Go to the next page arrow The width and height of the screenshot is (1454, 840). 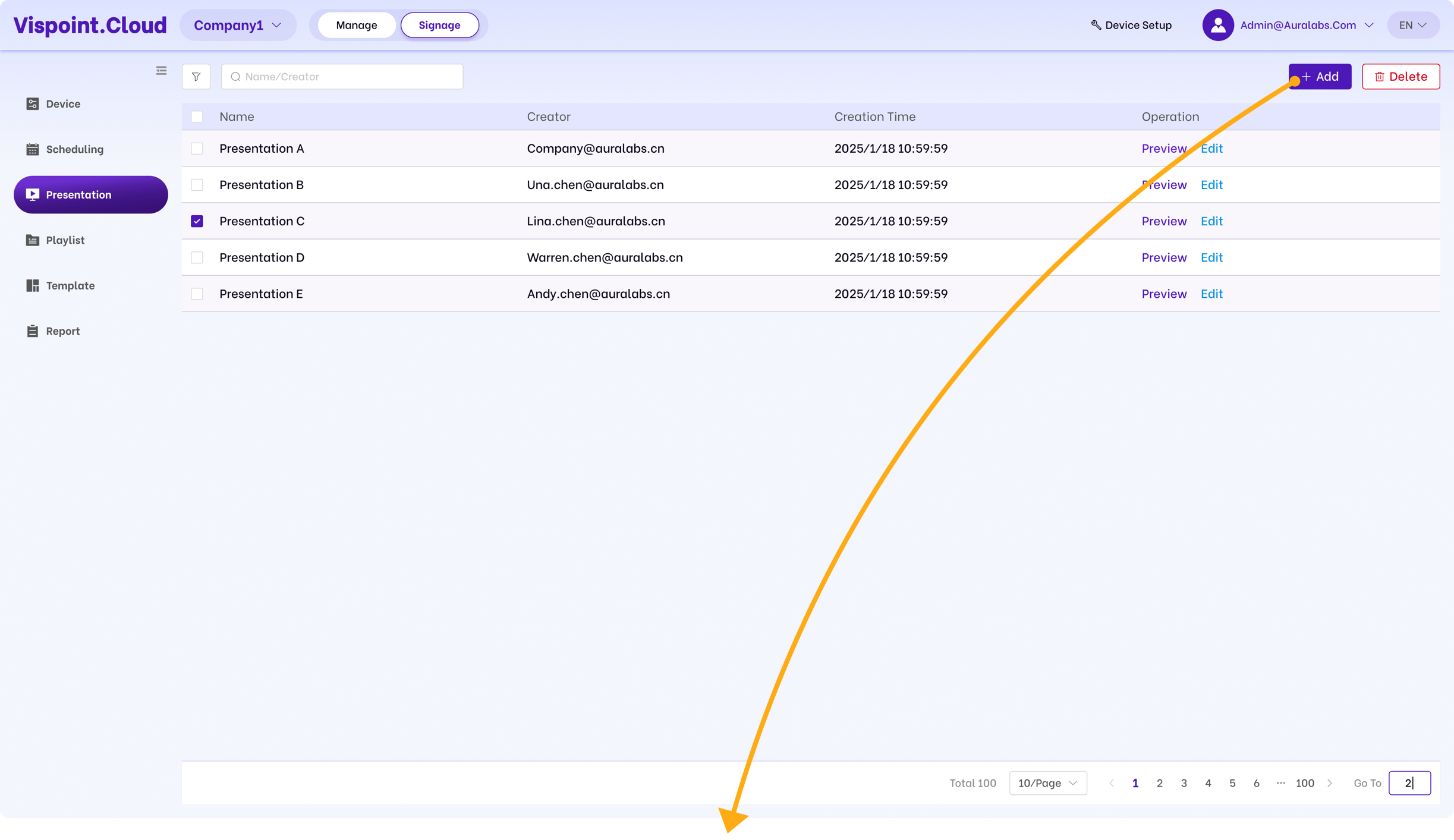(1330, 783)
